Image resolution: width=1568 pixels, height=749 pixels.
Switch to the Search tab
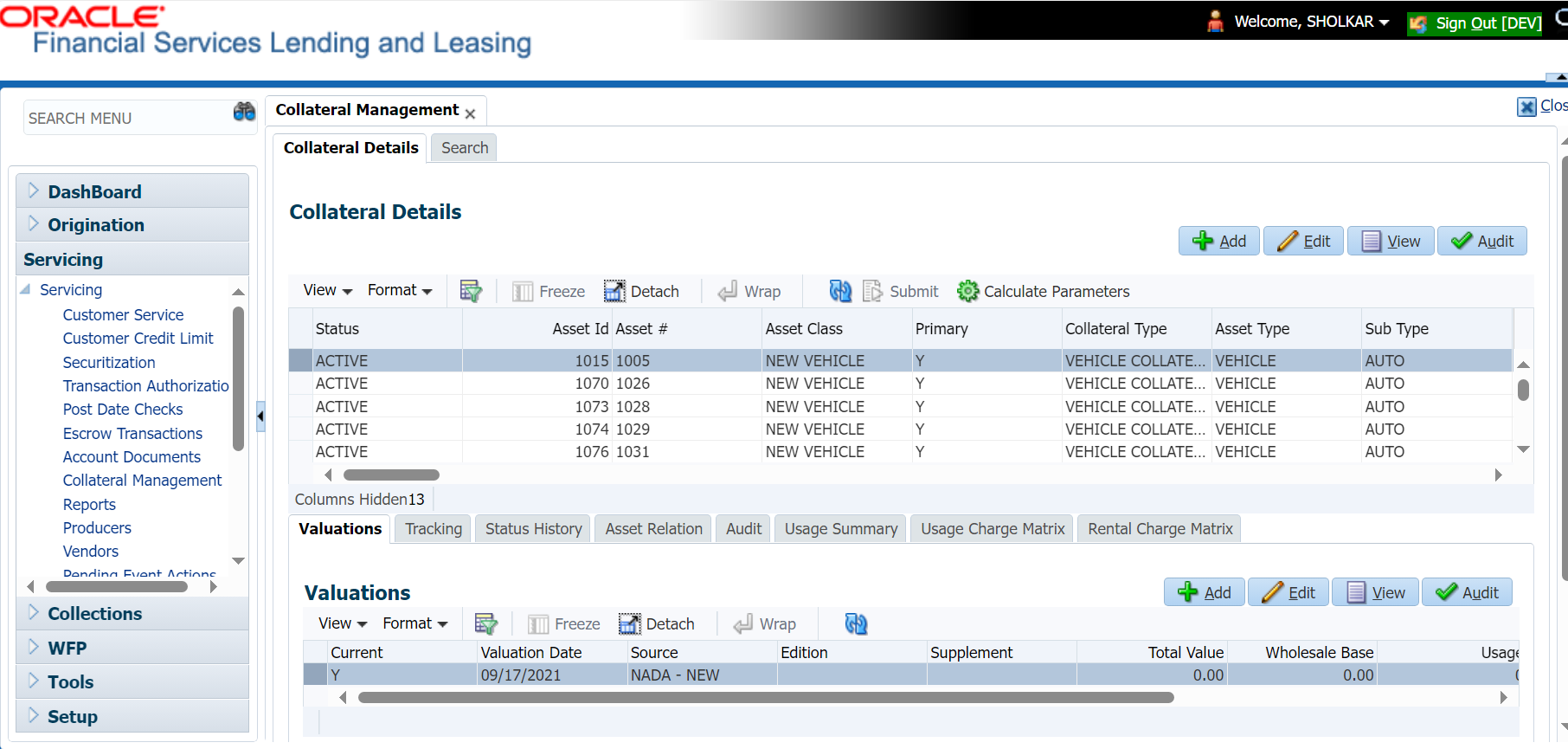pos(465,148)
